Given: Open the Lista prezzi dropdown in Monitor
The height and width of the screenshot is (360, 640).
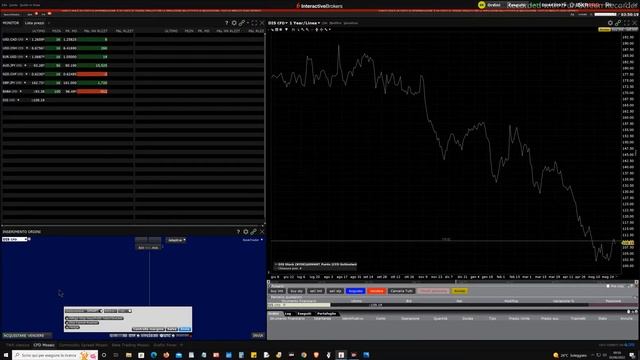Looking at the screenshot, I should pyautogui.click(x=36, y=23).
